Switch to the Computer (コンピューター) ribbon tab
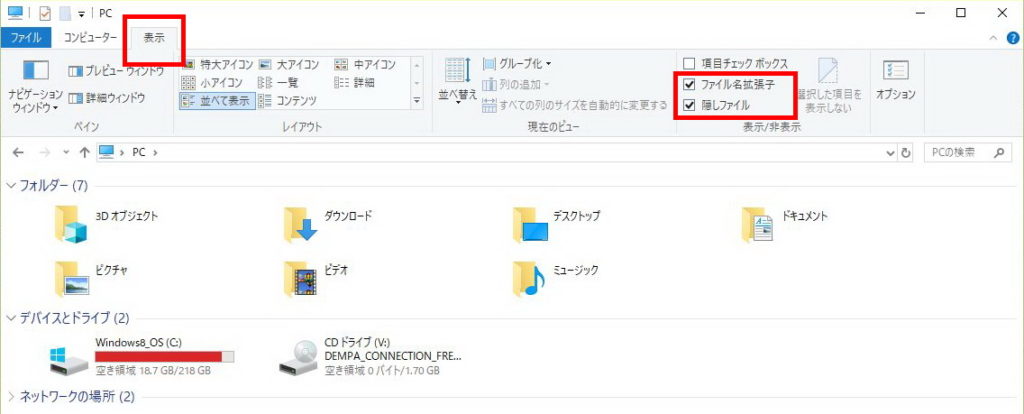This screenshot has width=1024, height=414. pos(90,38)
